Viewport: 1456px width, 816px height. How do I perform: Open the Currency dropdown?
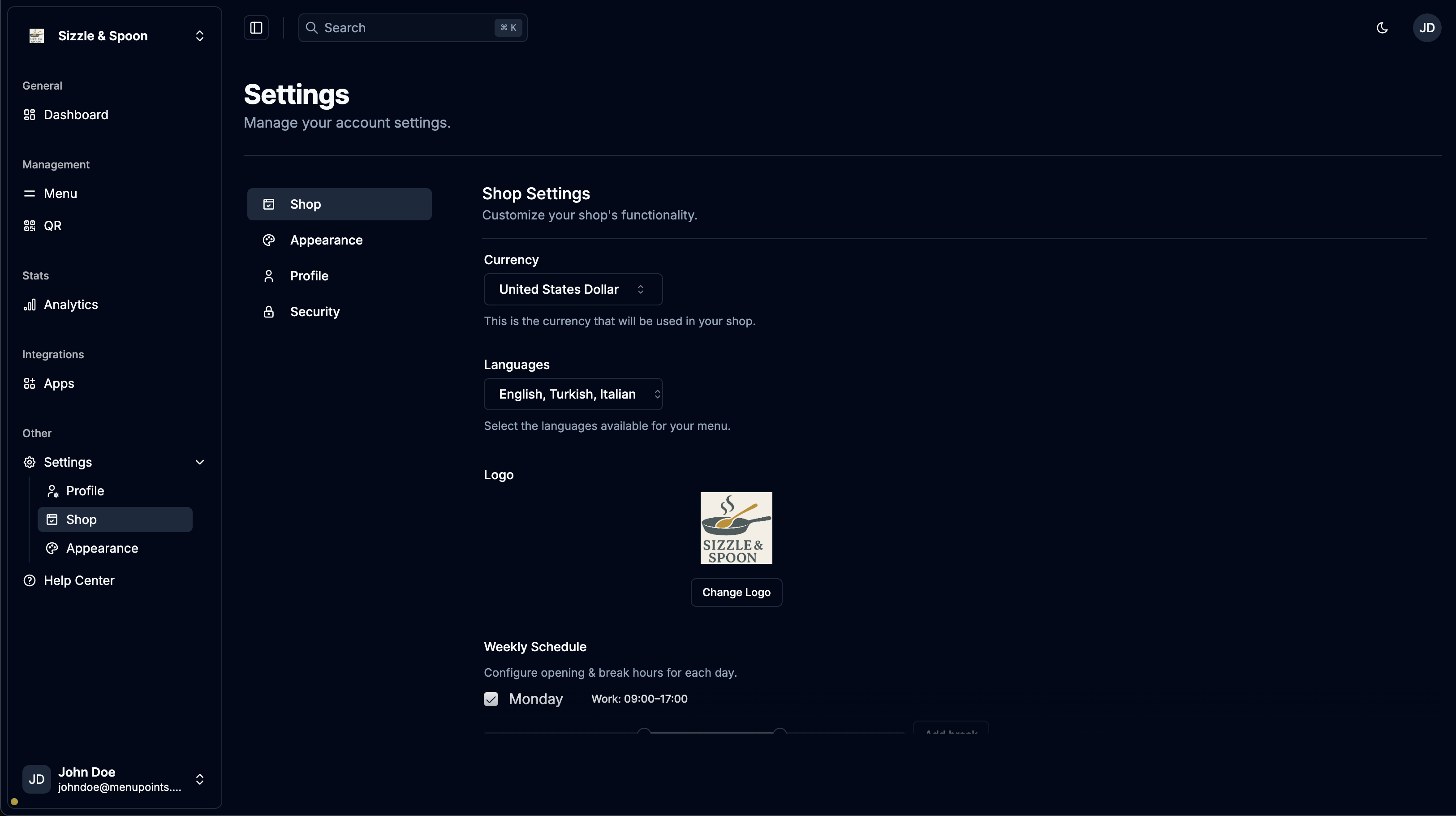click(573, 289)
